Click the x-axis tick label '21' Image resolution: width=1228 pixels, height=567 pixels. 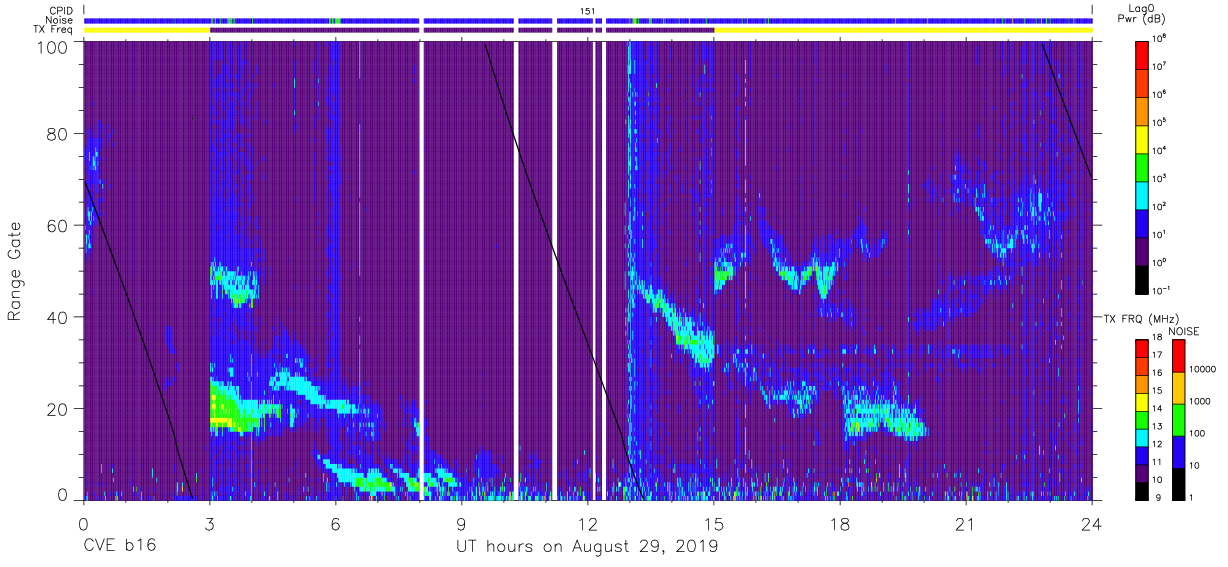click(966, 525)
